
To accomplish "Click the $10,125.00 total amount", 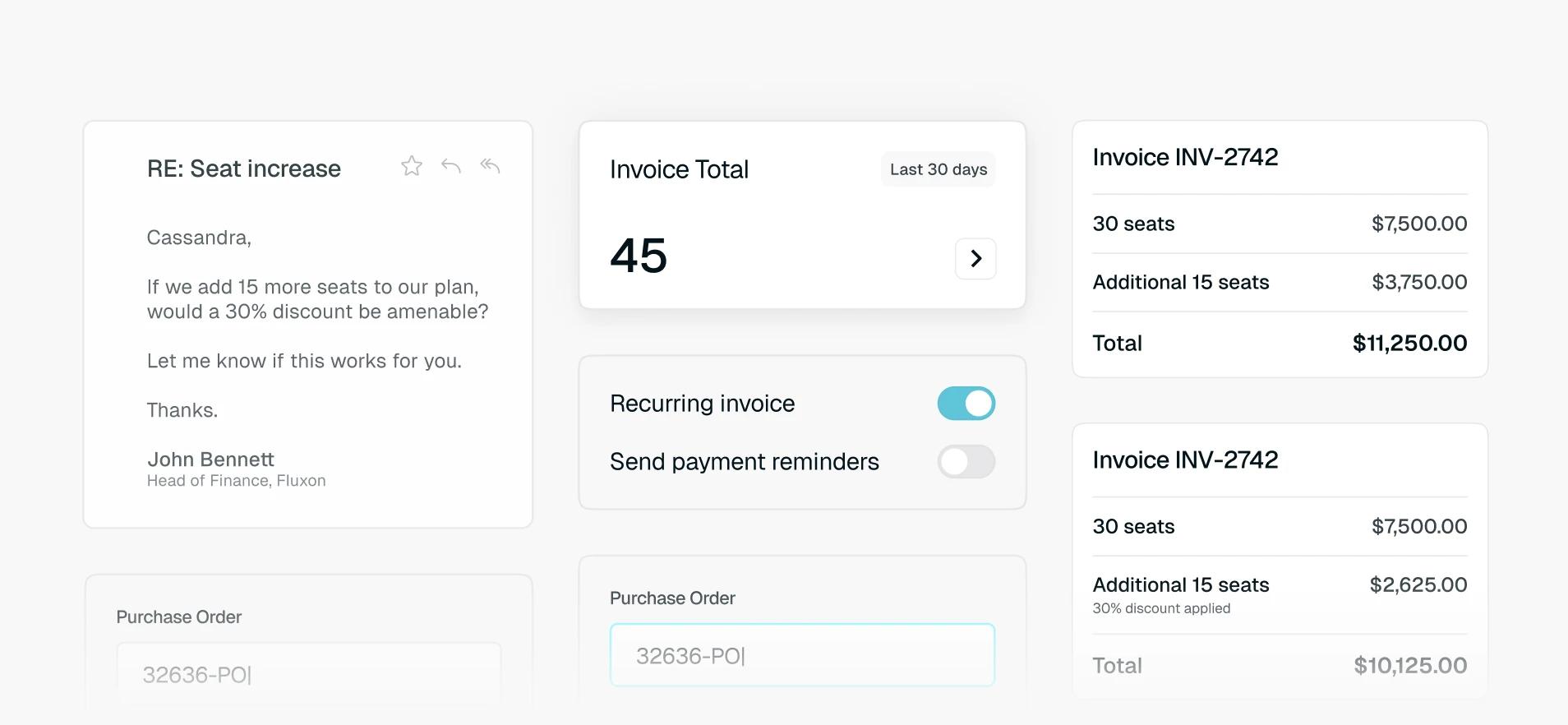I will (x=1410, y=665).
